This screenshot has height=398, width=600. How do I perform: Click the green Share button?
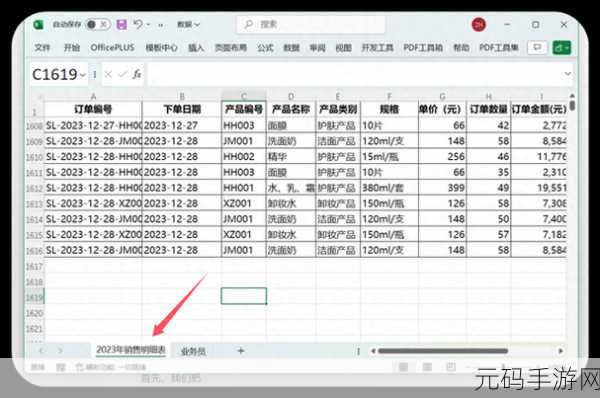pyautogui.click(x=561, y=48)
